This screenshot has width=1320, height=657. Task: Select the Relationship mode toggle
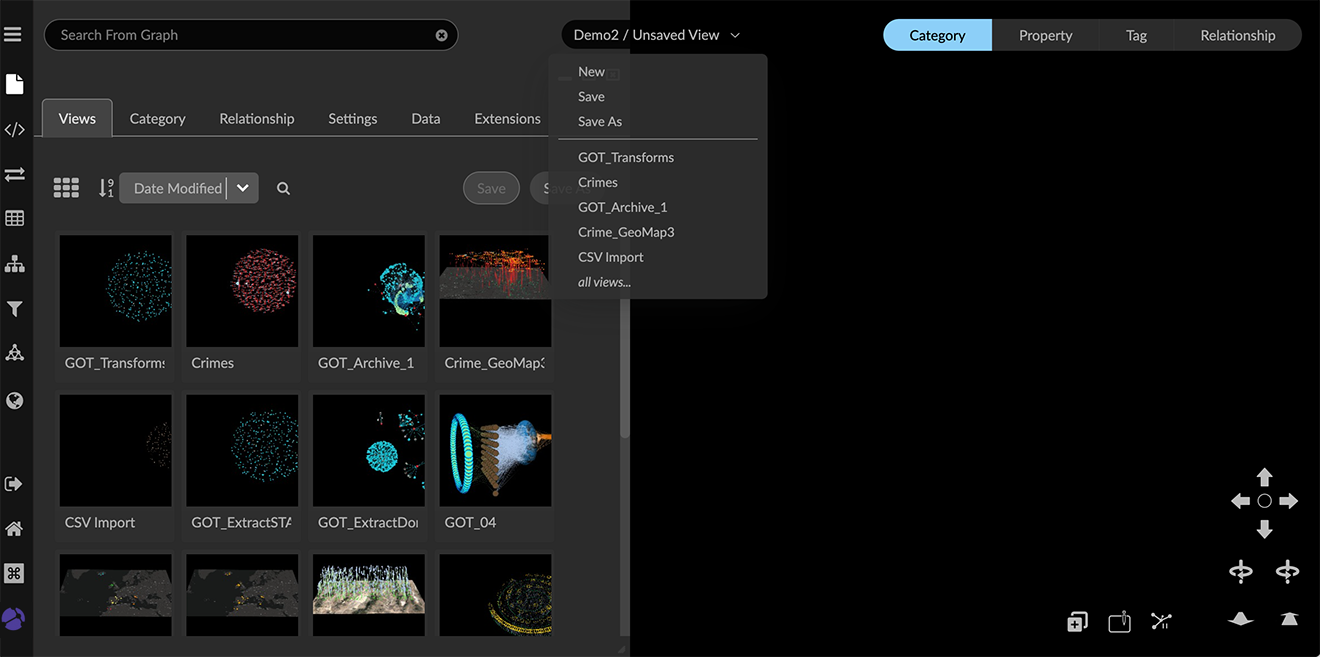point(1237,35)
